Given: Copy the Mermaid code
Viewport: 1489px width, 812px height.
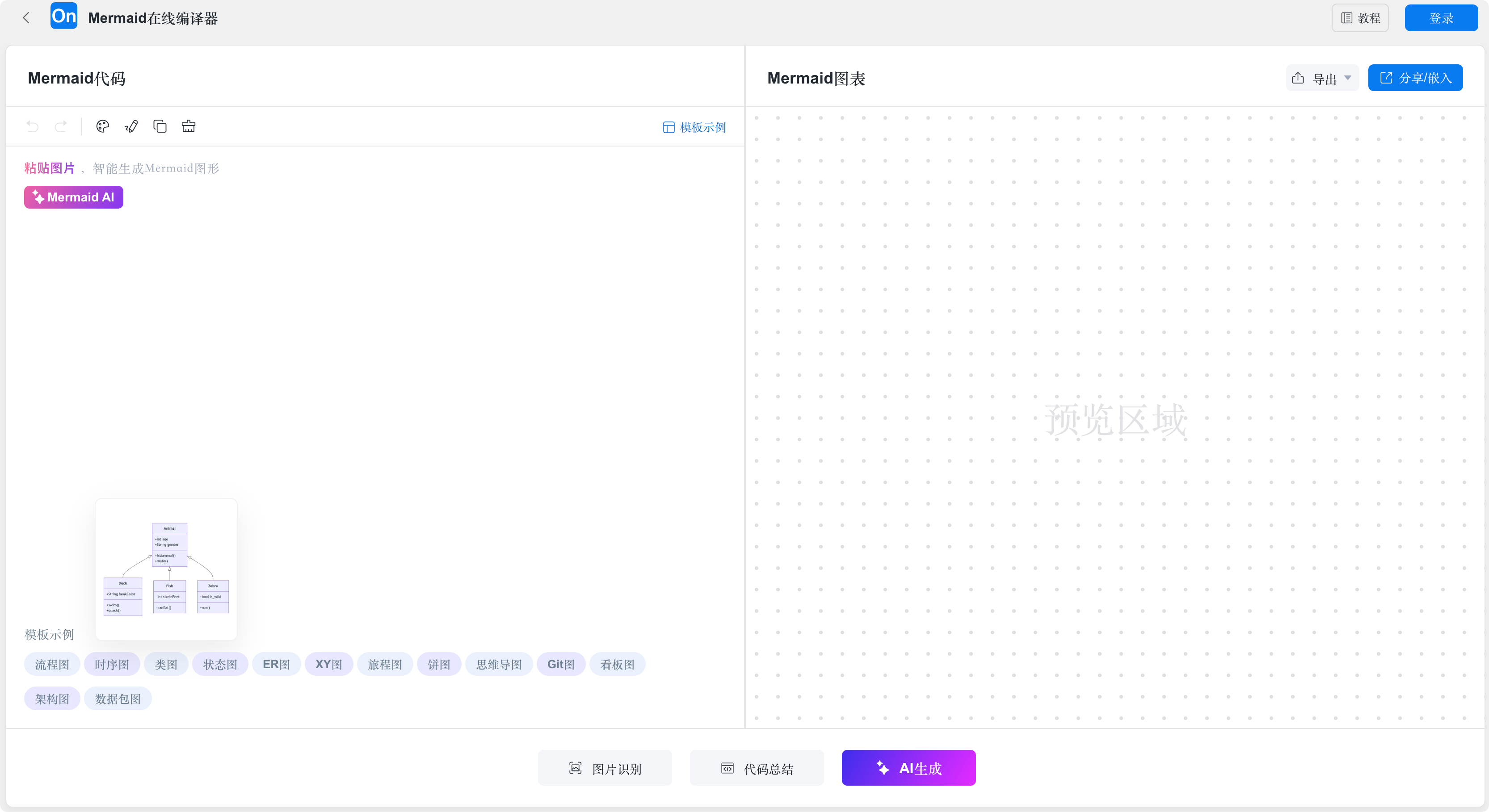Looking at the screenshot, I should tap(160, 126).
